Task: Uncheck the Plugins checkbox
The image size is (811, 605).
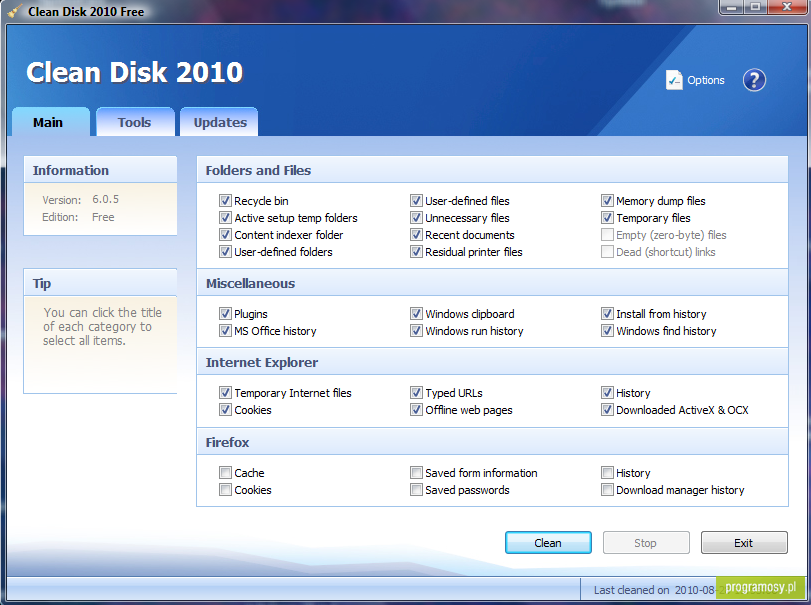Action: [225, 314]
